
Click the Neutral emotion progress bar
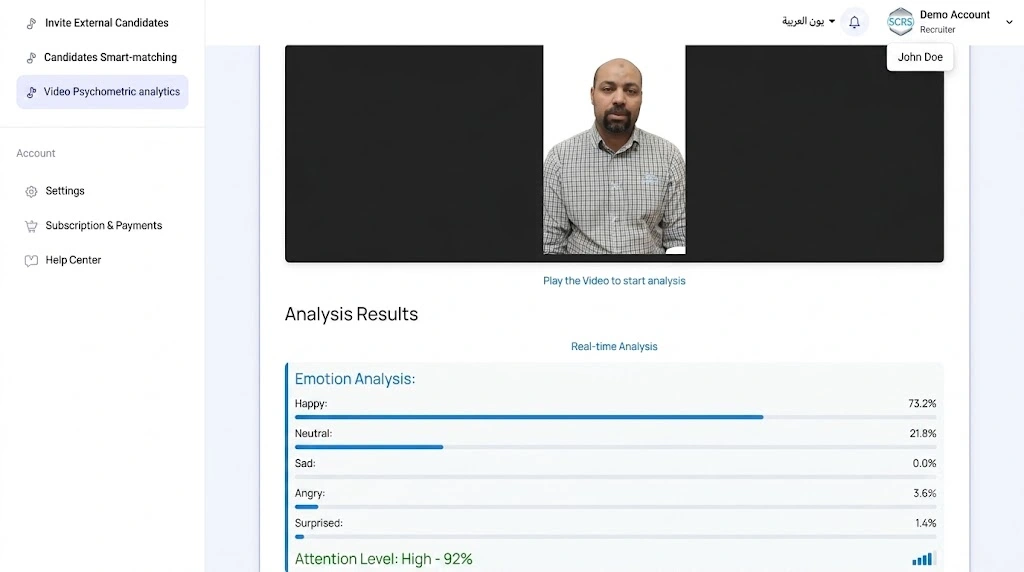pyautogui.click(x=615, y=447)
